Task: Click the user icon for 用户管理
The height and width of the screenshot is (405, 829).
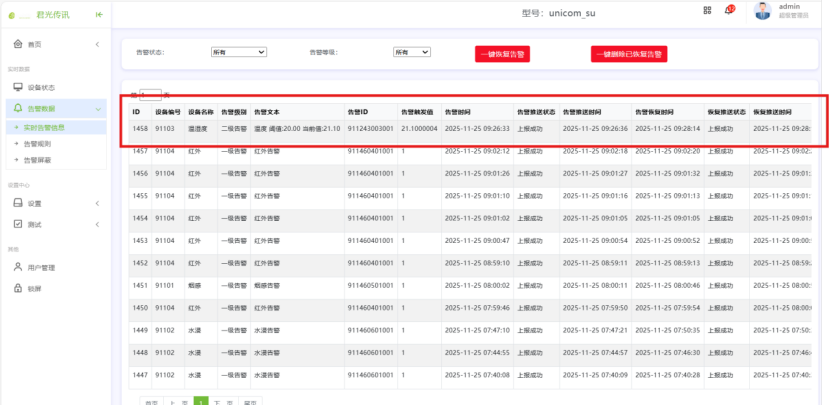Action: (17, 267)
